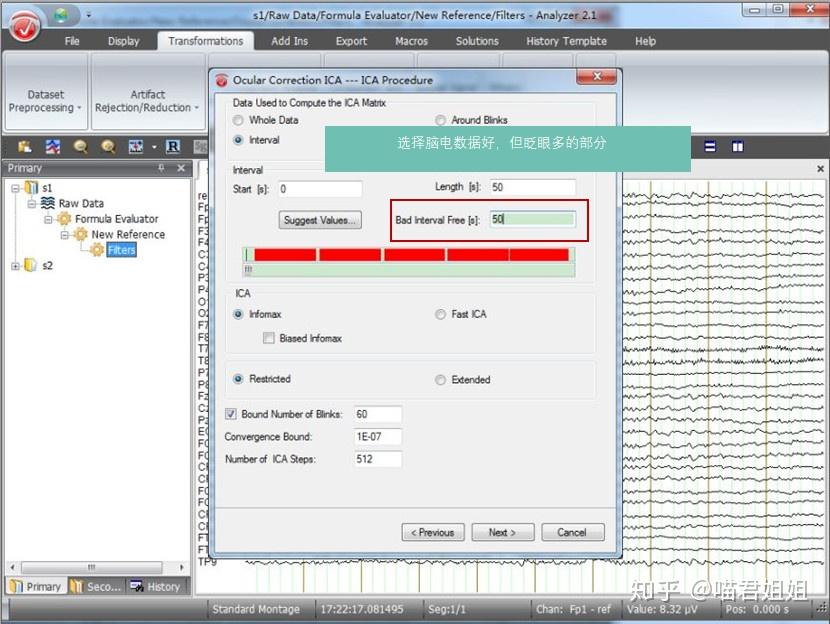This screenshot has width=830, height=624.
Task: Switch to the History tab at bottom
Action: (155, 586)
